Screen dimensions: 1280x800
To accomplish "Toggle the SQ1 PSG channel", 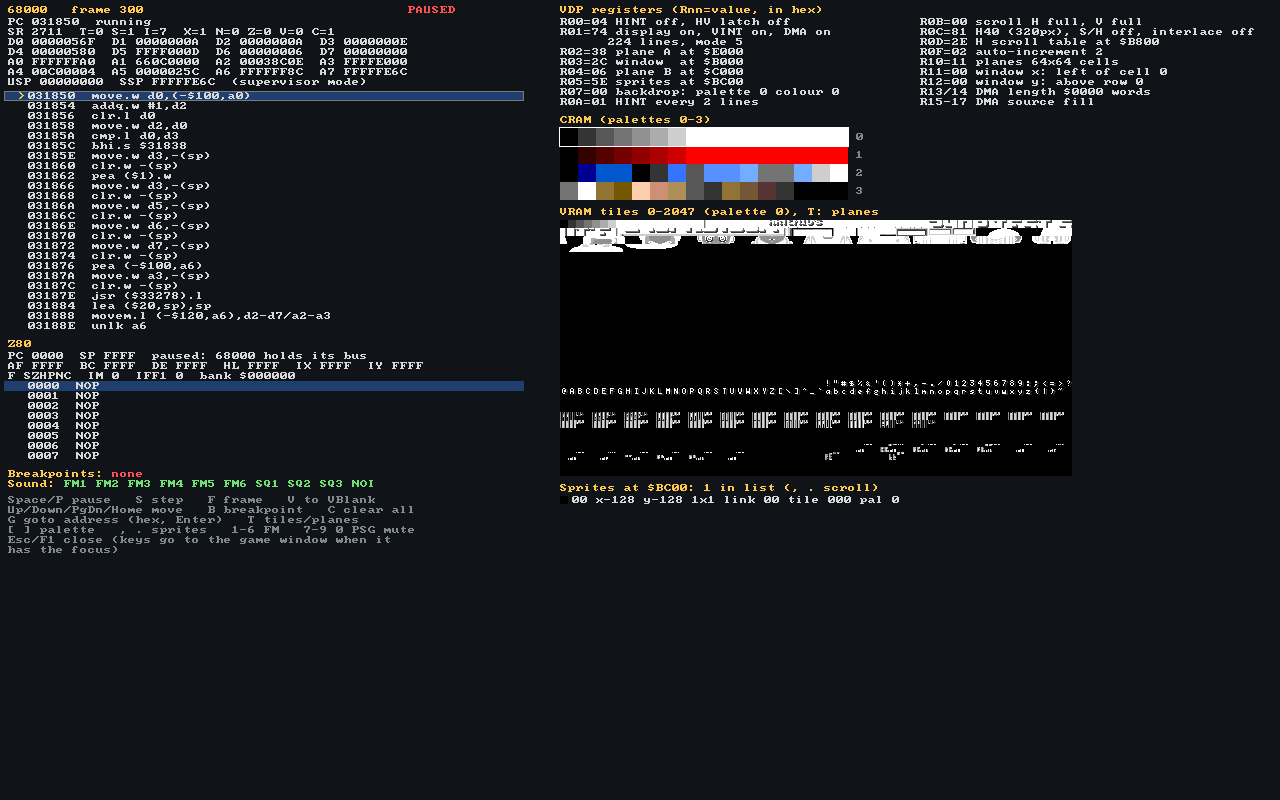I will pos(267,484).
